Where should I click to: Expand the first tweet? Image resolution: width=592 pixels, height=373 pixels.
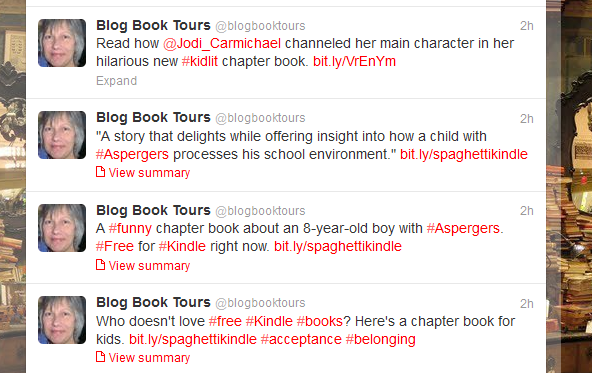point(116,81)
